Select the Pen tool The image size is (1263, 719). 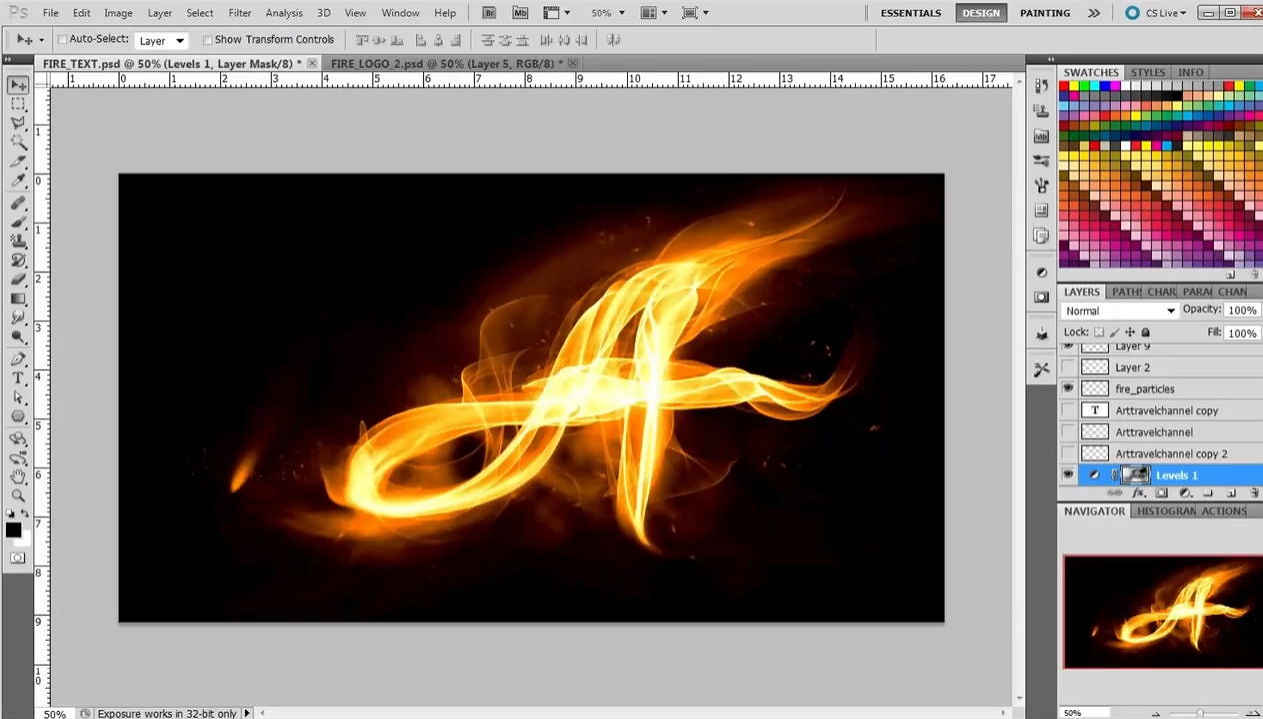point(18,358)
